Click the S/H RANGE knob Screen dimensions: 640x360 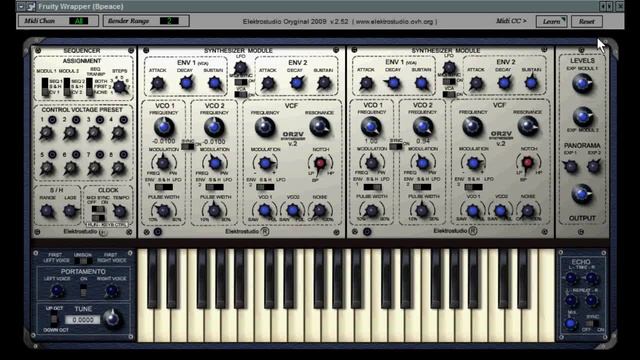[47, 211]
